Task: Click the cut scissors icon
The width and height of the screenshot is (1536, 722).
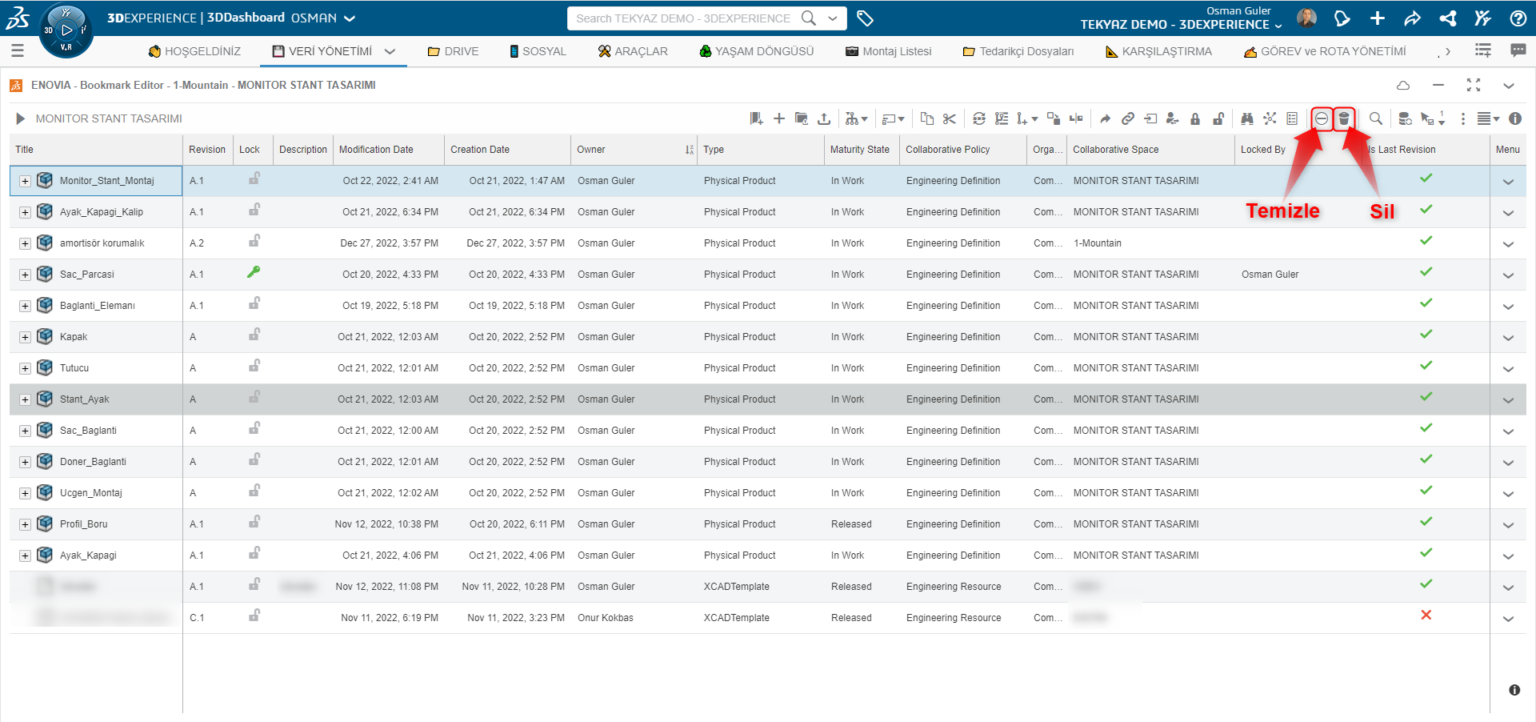Action: pyautogui.click(x=949, y=118)
